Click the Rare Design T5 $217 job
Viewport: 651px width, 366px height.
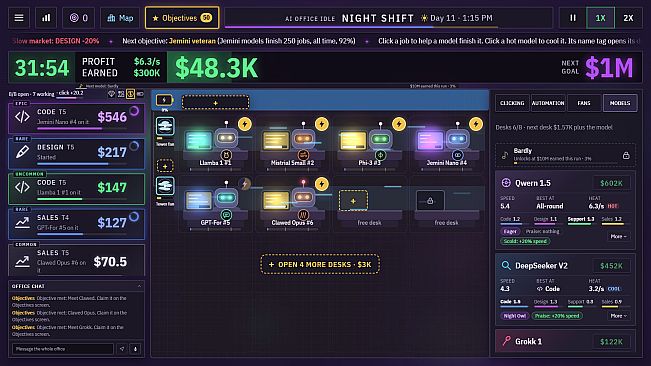point(76,153)
